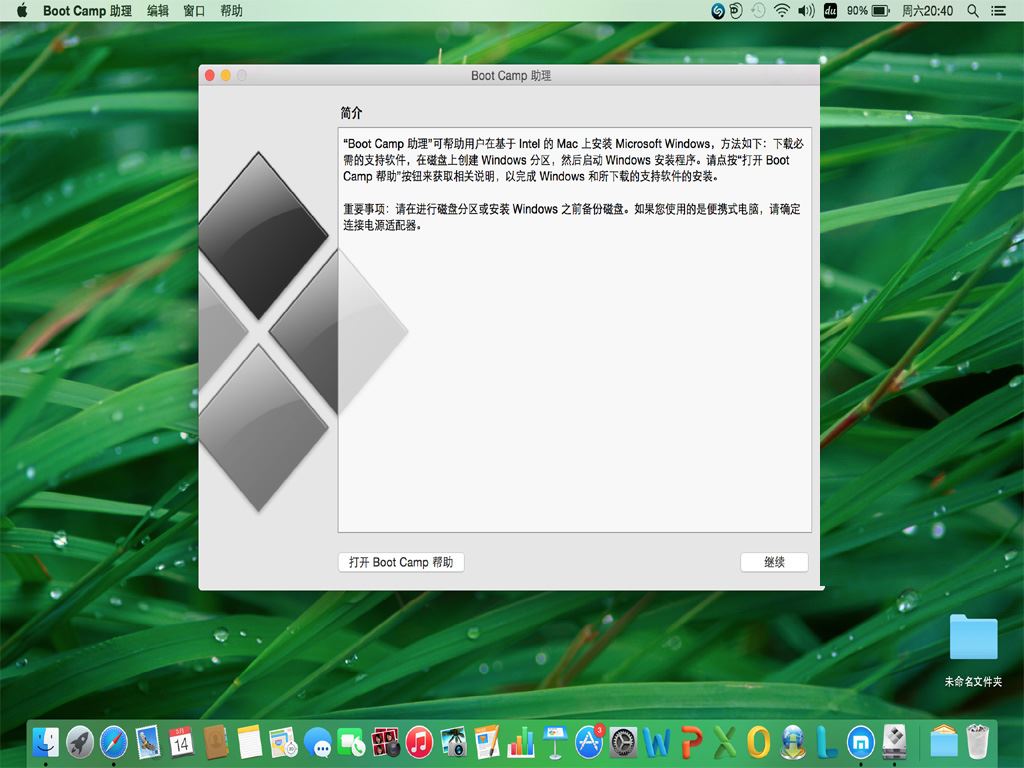Viewport: 1024px width, 768px height.
Task: Minimize the Boot Camp 助理 window
Action: click(x=225, y=75)
